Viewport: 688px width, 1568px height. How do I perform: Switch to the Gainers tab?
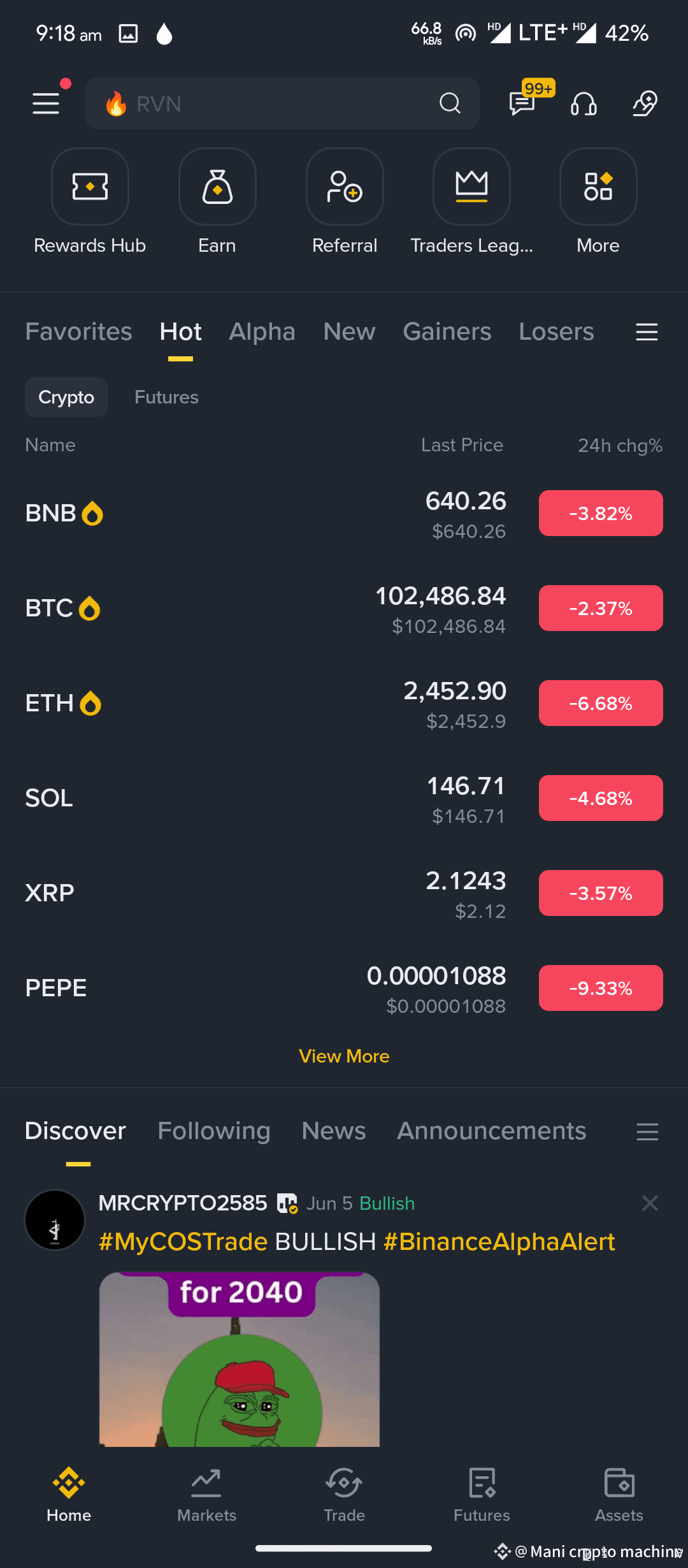coord(447,331)
